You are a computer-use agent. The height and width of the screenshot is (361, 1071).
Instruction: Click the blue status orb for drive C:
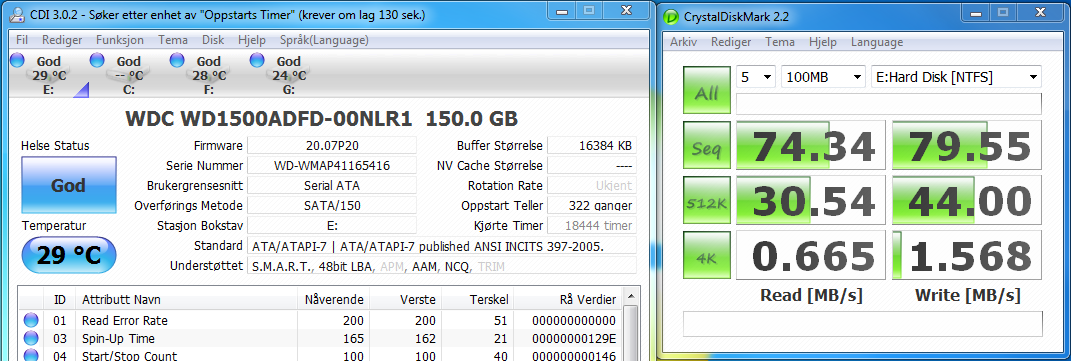[97, 60]
